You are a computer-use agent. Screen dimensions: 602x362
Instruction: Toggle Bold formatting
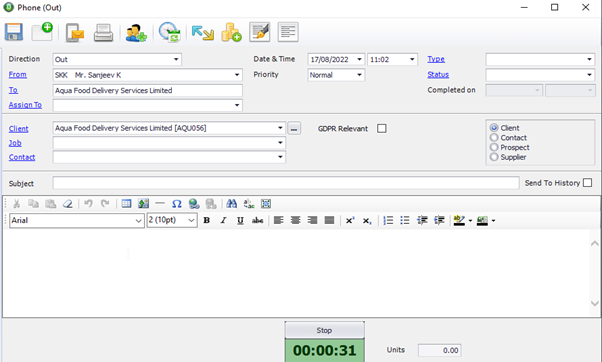[x=207, y=220]
